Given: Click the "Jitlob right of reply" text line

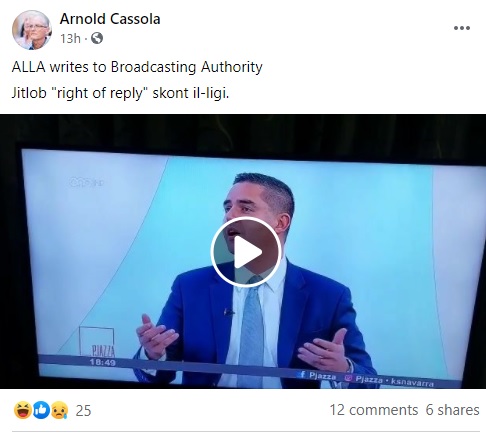Looking at the screenshot, I should click(120, 93).
